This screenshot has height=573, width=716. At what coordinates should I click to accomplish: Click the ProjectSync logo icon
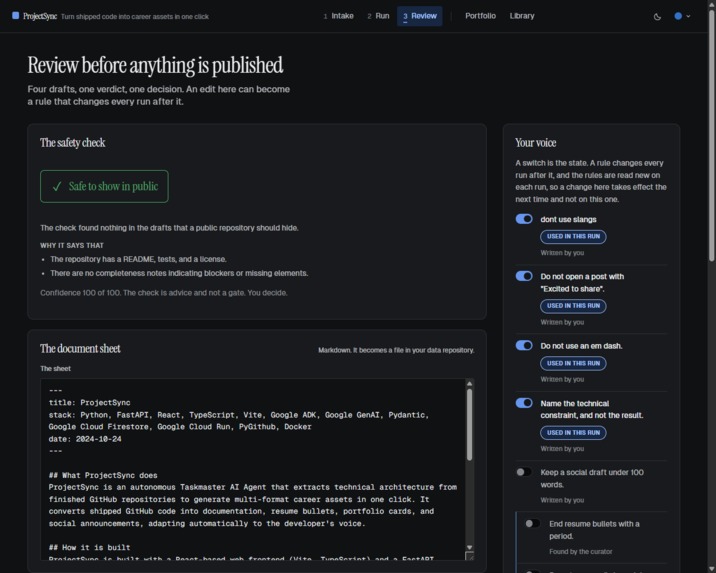16,16
